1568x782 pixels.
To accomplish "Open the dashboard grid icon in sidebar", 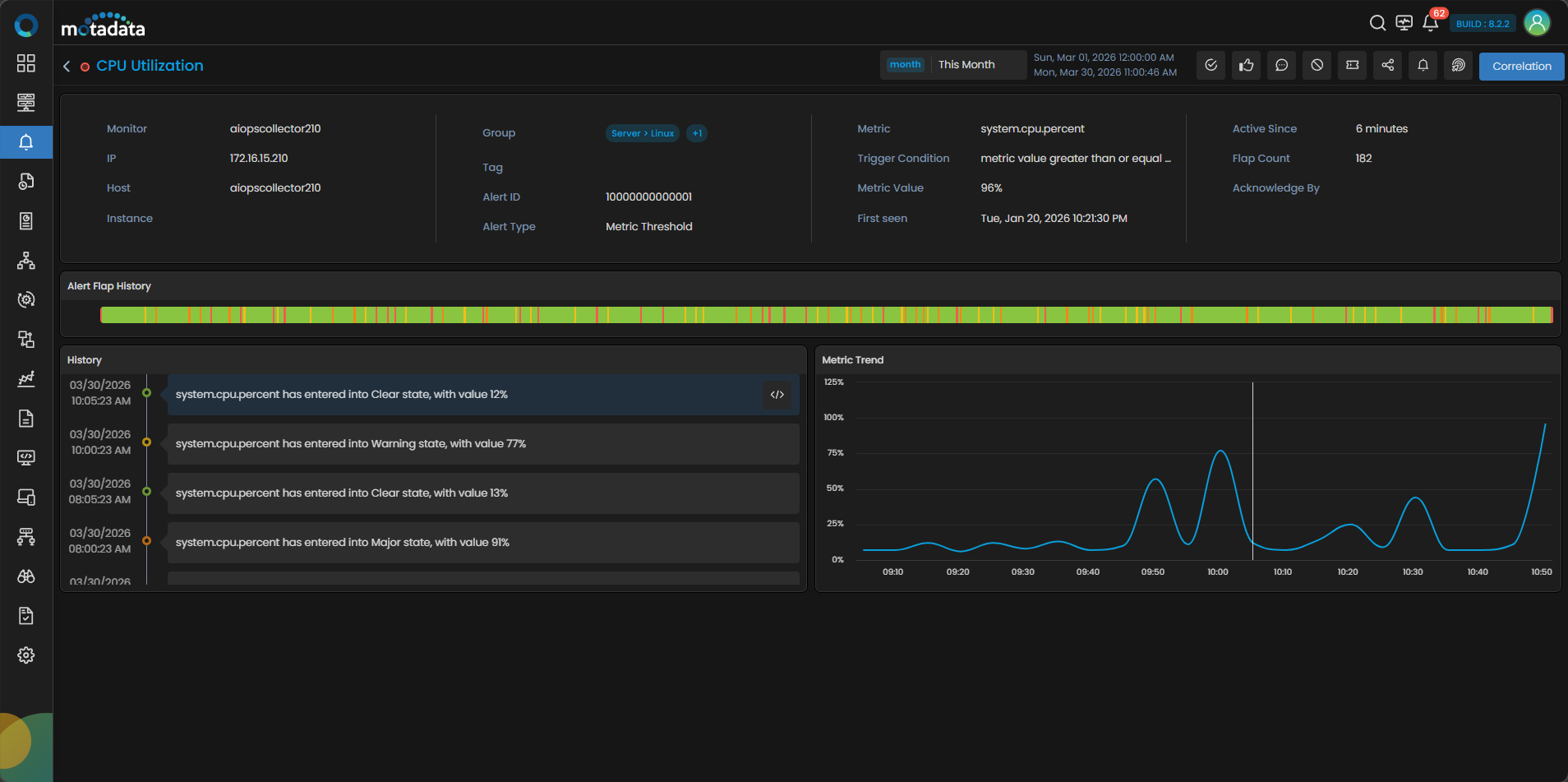I will pyautogui.click(x=26, y=63).
